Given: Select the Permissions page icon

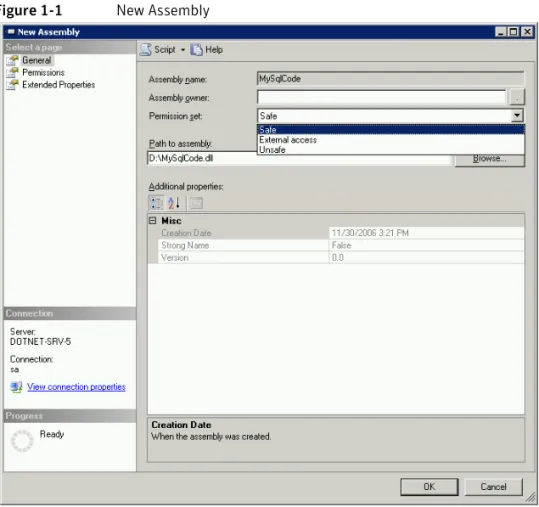Looking at the screenshot, I should point(12,73).
